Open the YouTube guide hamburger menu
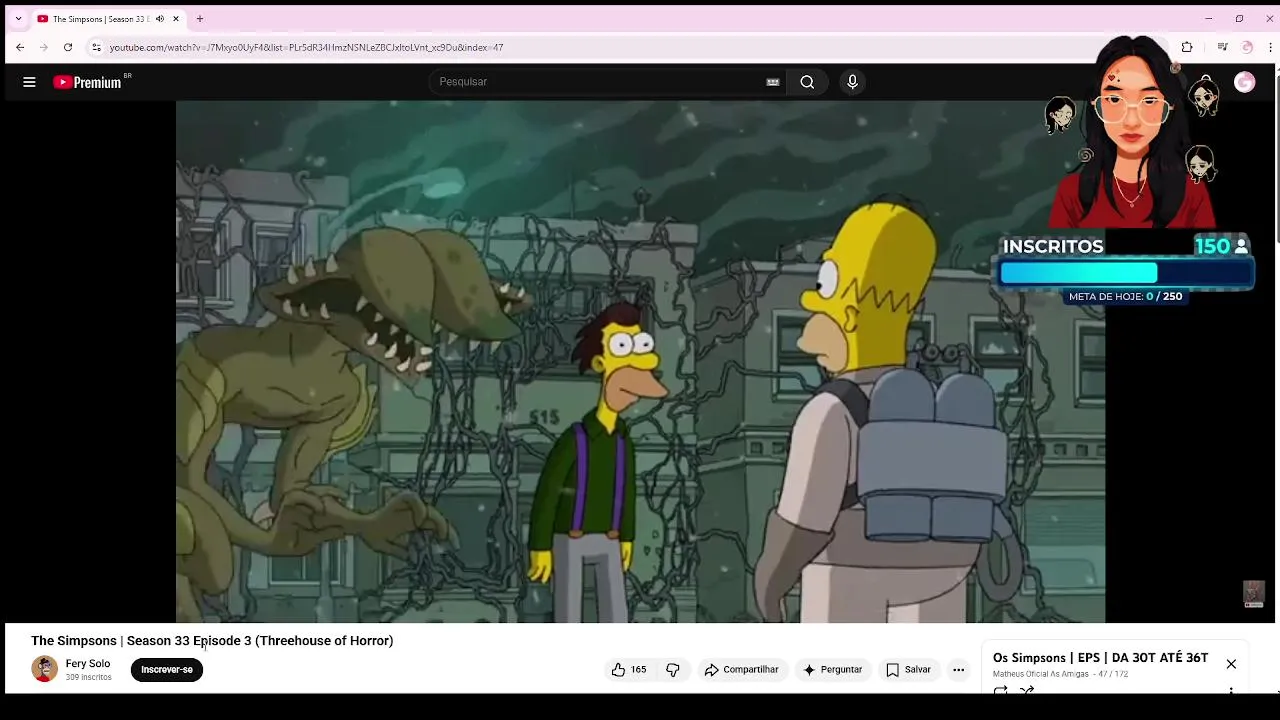The image size is (1280, 720). 29,82
